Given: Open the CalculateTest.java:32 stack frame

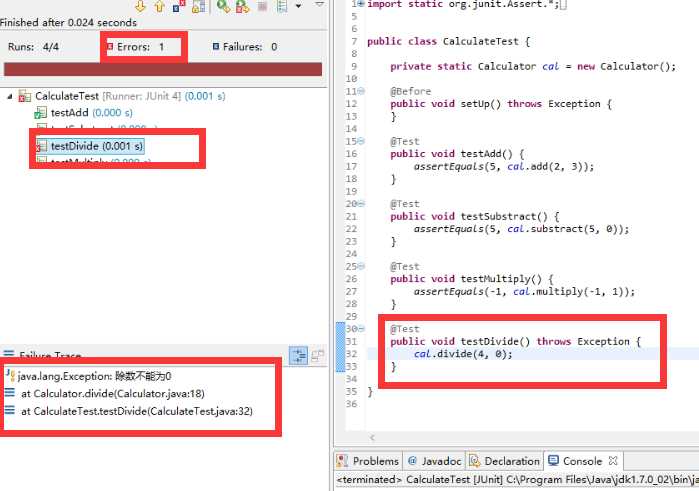Looking at the screenshot, I should (137, 411).
